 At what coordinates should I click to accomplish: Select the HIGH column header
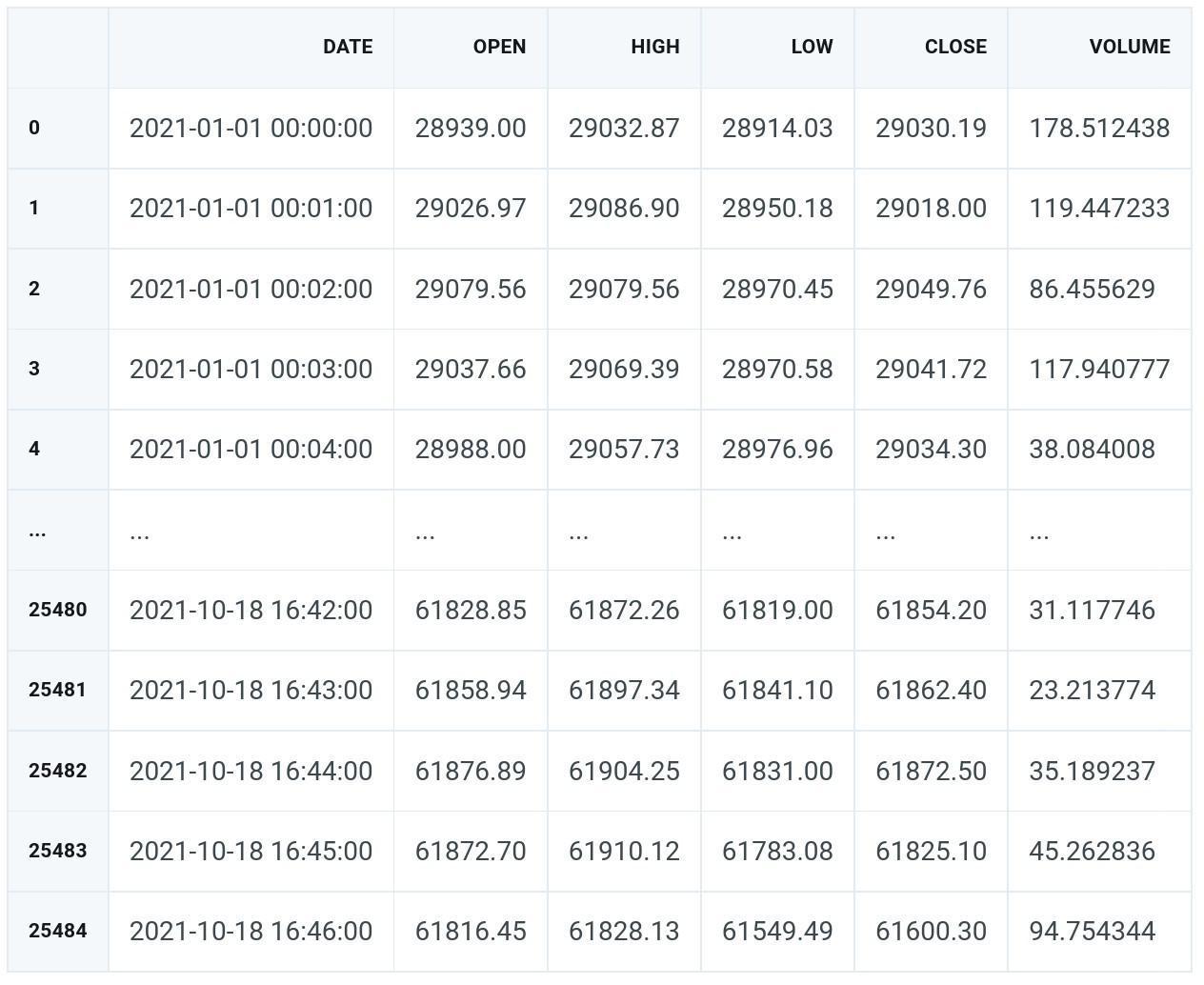[654, 47]
